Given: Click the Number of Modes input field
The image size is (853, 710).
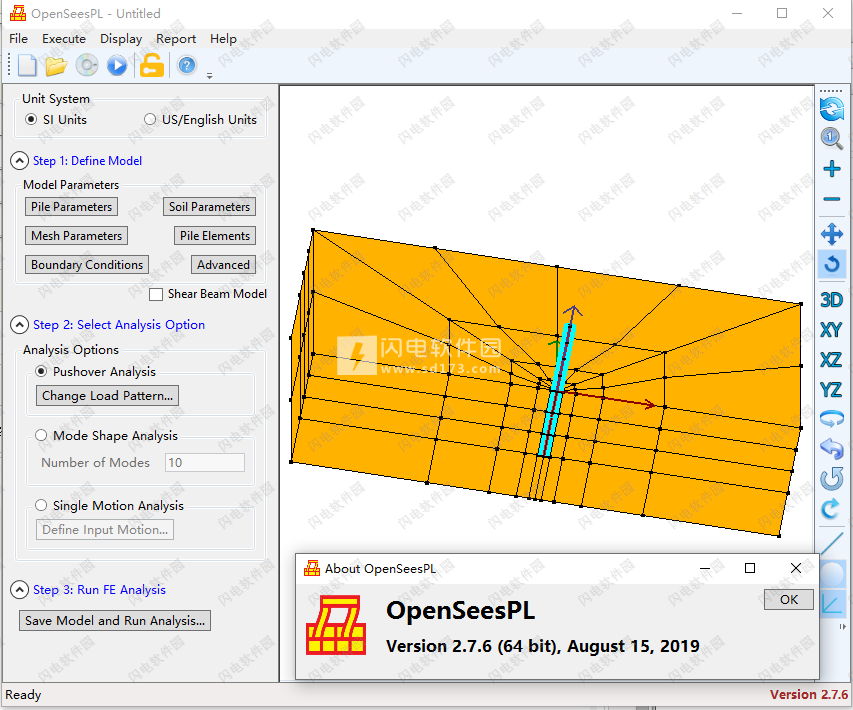Looking at the screenshot, I should coord(205,462).
